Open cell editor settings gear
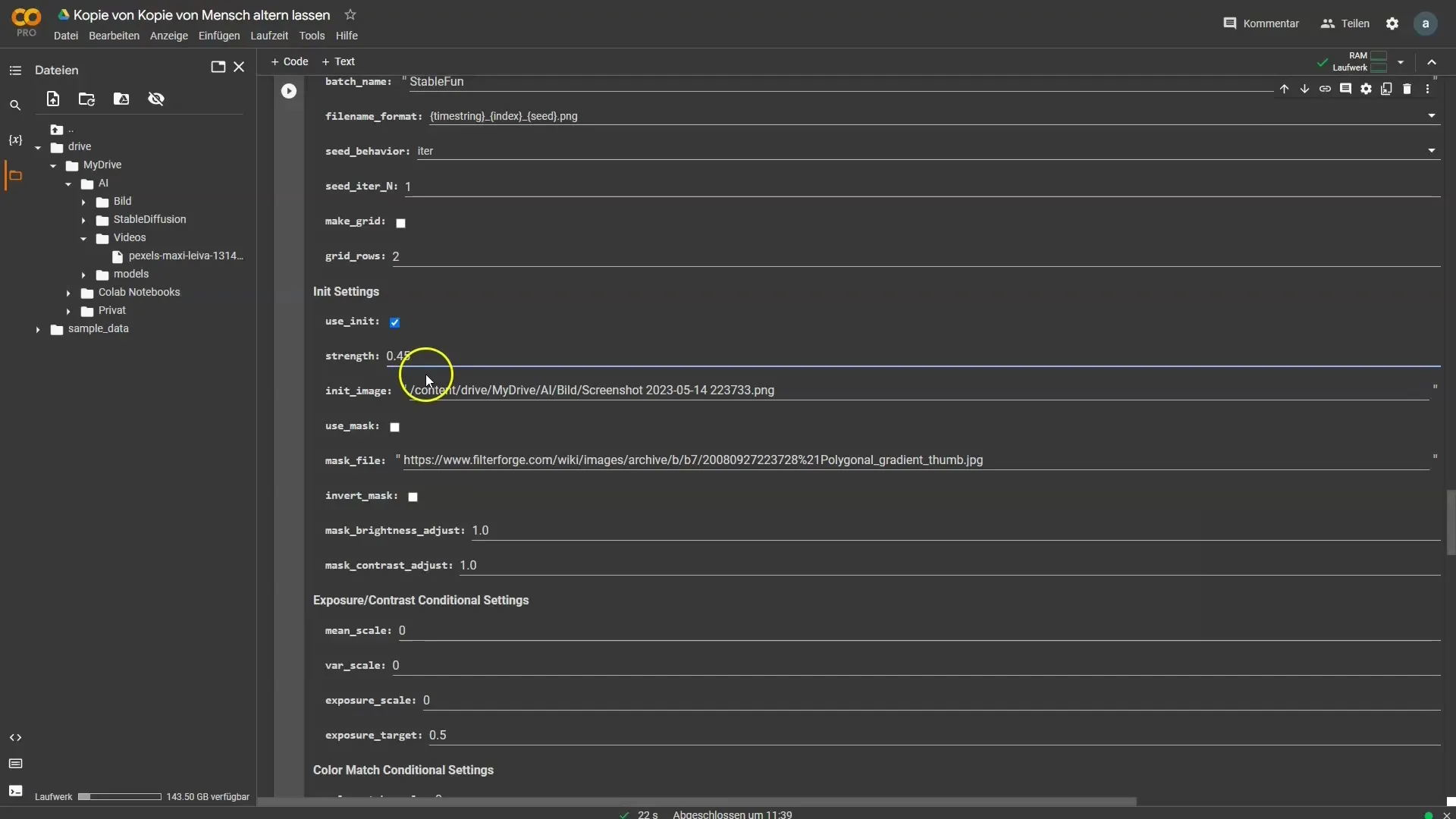1456x819 pixels. point(1366,89)
